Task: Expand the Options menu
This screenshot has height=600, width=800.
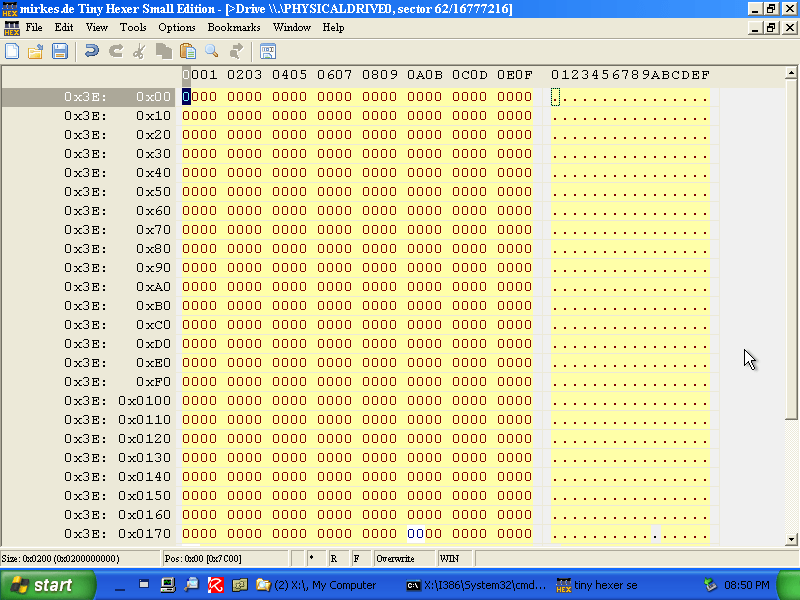Action: [x=177, y=28]
